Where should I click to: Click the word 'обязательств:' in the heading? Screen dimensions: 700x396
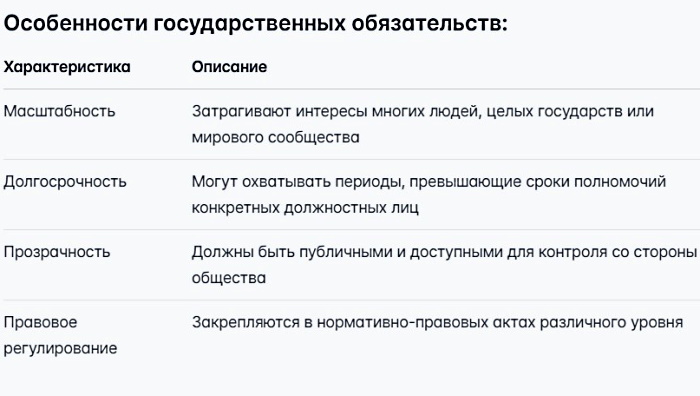click(429, 23)
